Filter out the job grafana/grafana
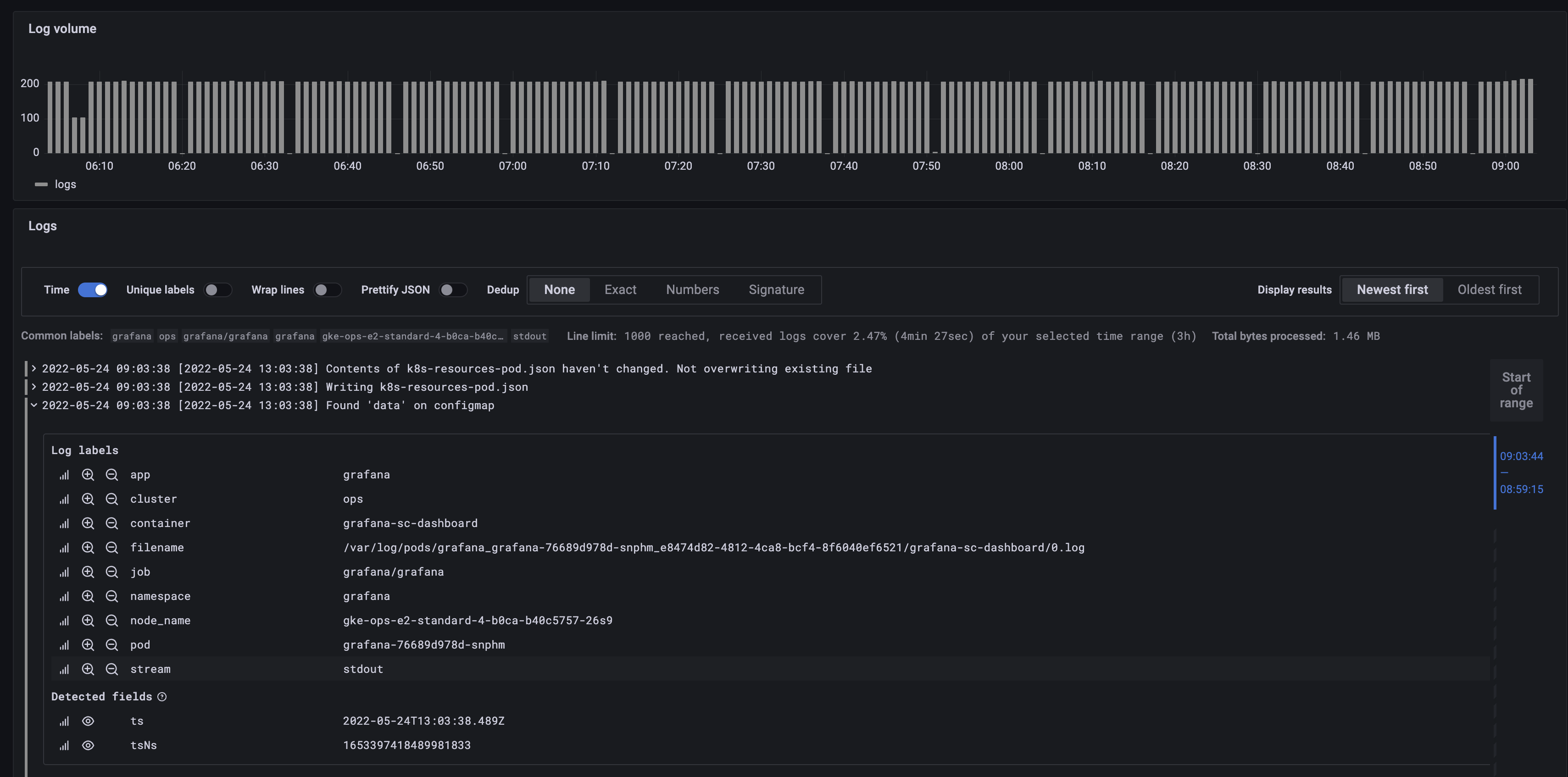This screenshot has height=777, width=1568. [x=112, y=572]
